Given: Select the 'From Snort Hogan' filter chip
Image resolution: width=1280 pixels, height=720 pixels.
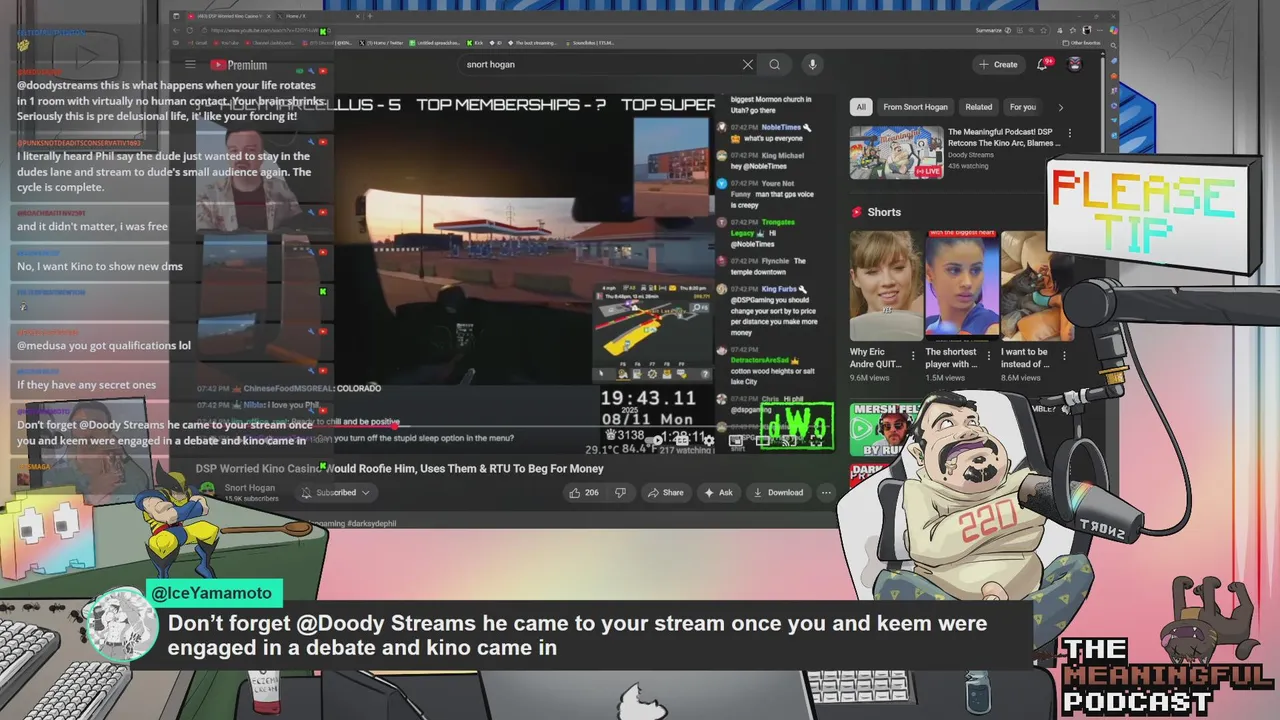Looking at the screenshot, I should (917, 107).
